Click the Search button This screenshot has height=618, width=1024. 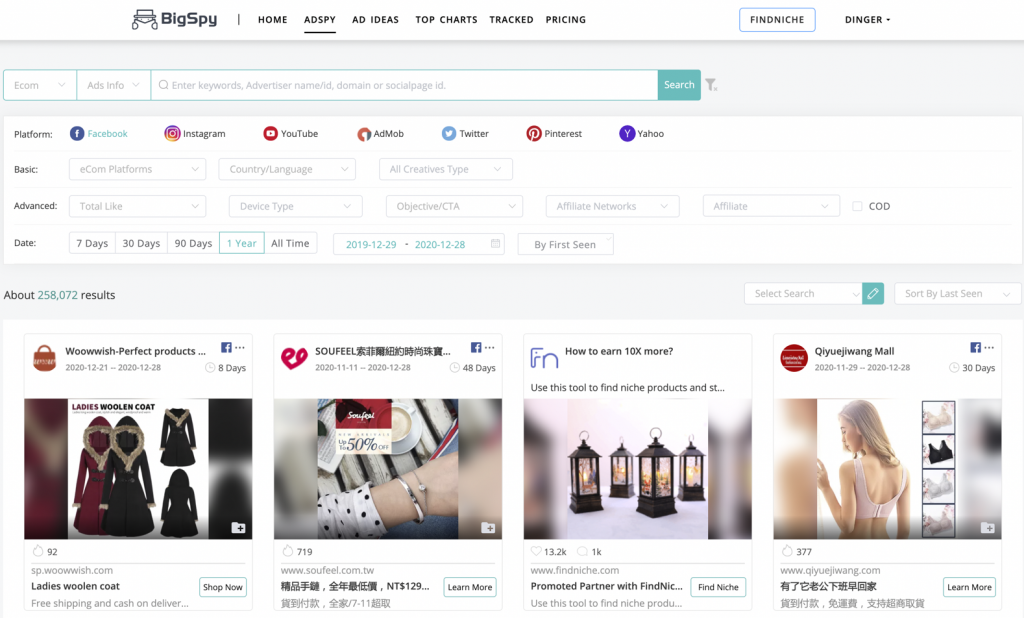tap(679, 85)
